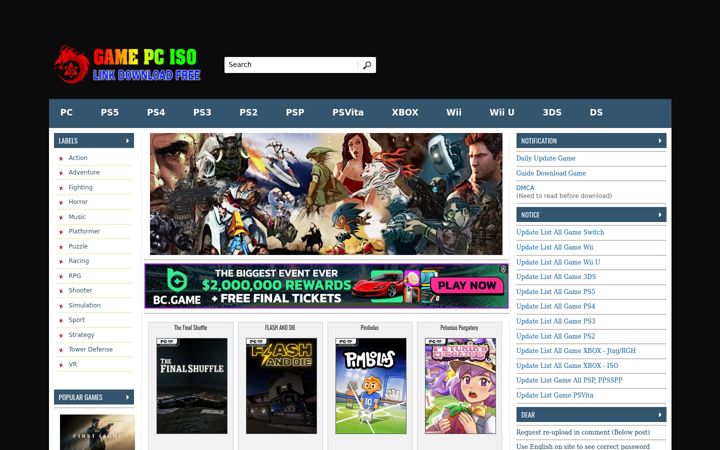The width and height of the screenshot is (720, 450).
Task: Open Update List All Game Wii link
Action: (x=555, y=248)
